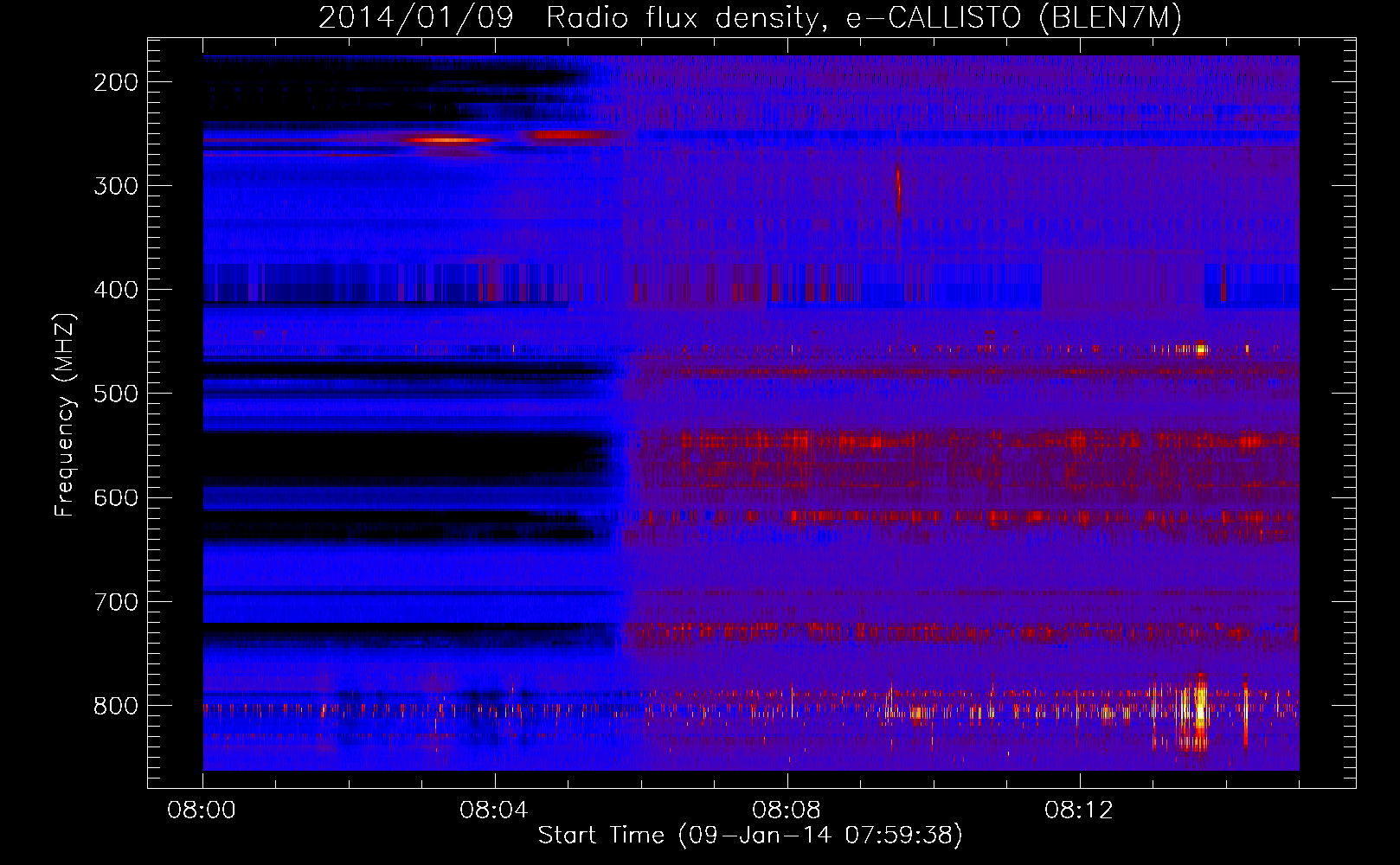The image size is (1400, 865).
Task: Click the 500 frequency tick label
Action: pyautogui.click(x=116, y=394)
